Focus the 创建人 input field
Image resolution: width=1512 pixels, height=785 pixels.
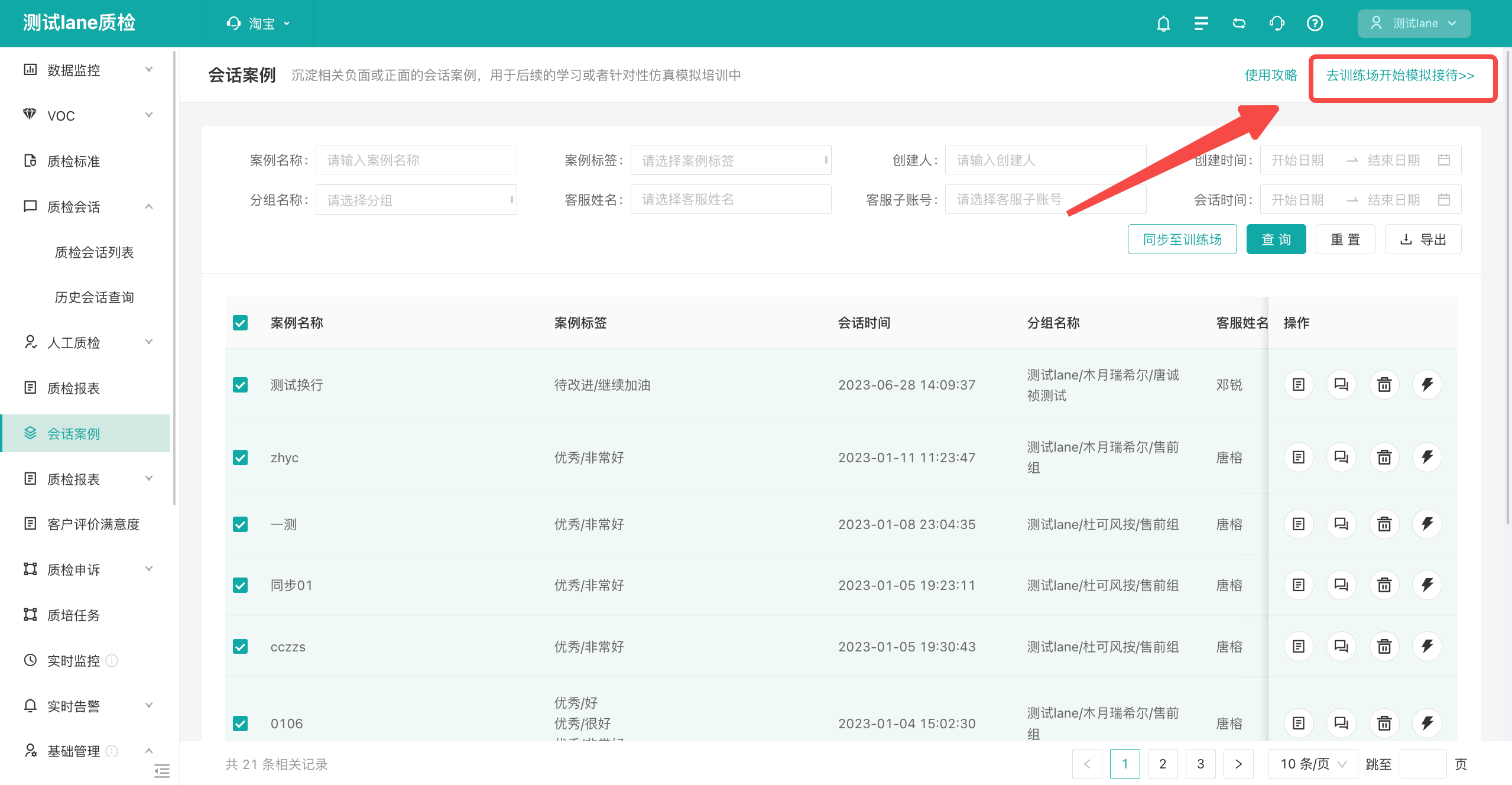[1045, 160]
